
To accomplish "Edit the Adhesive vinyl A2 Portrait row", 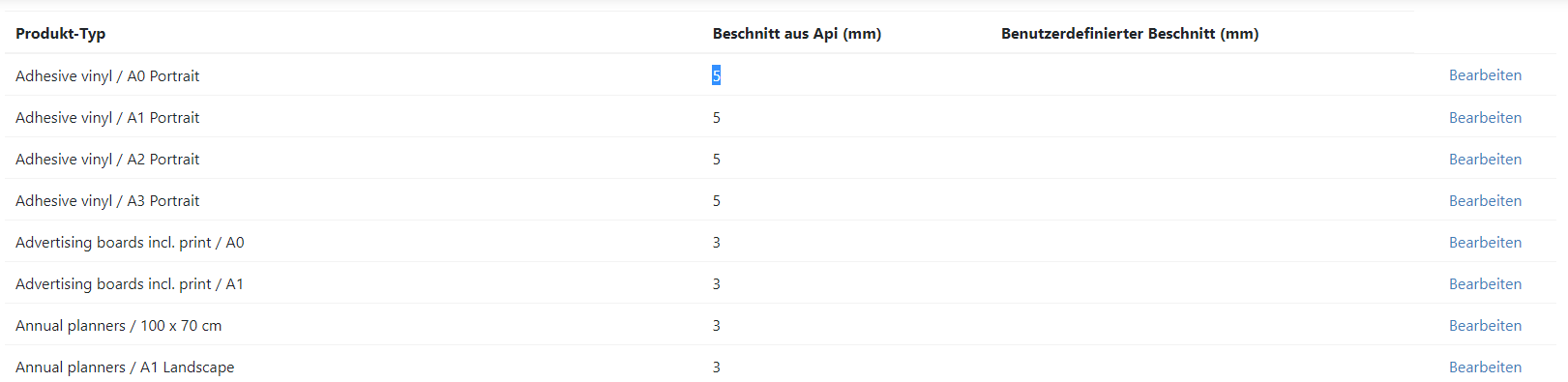I will point(1485,159).
